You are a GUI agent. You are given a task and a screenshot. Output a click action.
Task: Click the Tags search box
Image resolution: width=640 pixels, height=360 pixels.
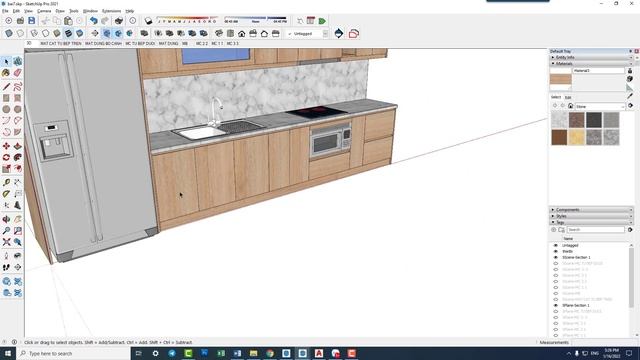[x=596, y=230]
